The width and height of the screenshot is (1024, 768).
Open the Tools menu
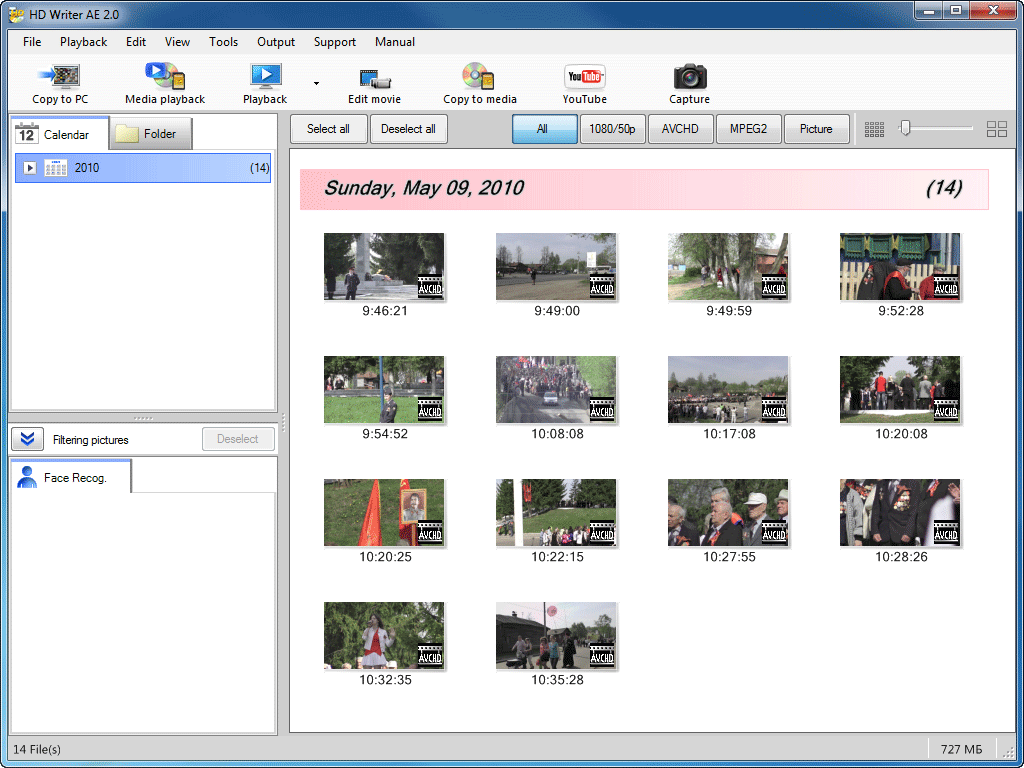(223, 42)
